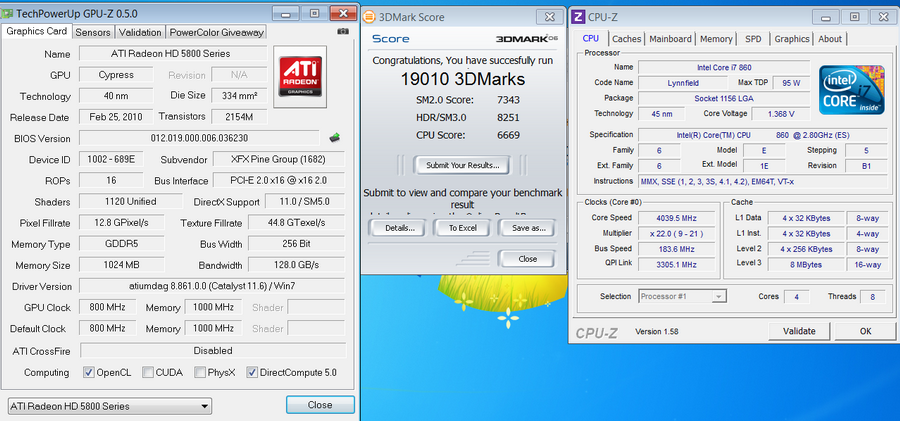Open the CPU-Z Graphics tab
900x421 pixels.
(792, 39)
